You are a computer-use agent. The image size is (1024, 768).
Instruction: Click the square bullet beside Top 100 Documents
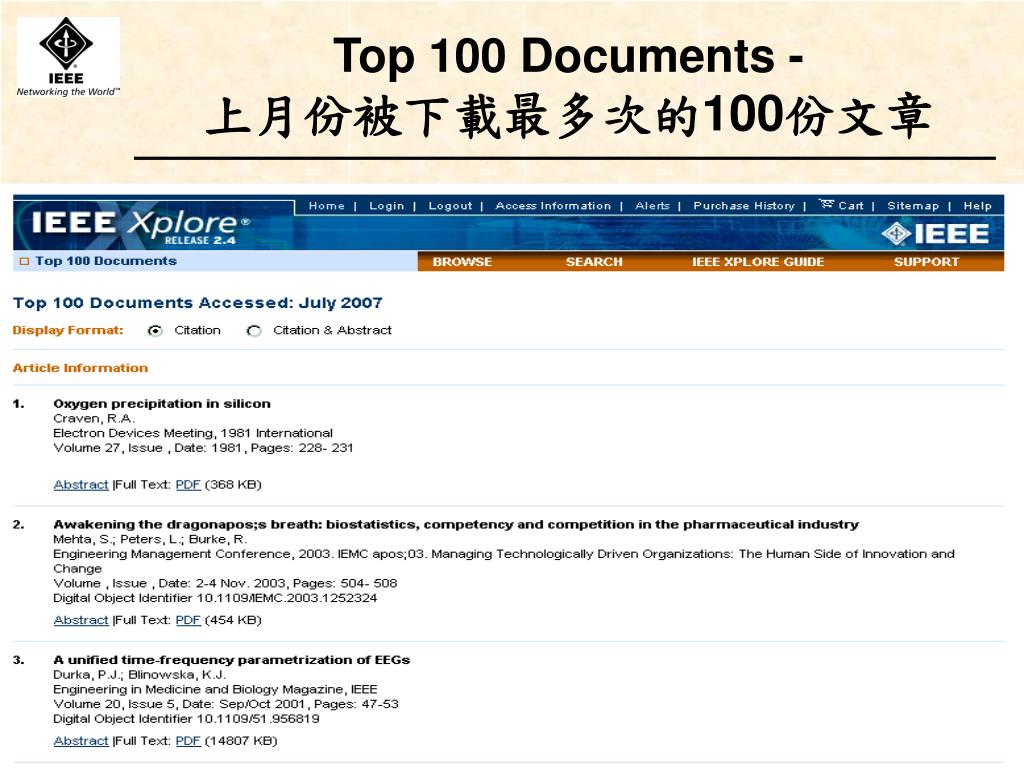[25, 261]
